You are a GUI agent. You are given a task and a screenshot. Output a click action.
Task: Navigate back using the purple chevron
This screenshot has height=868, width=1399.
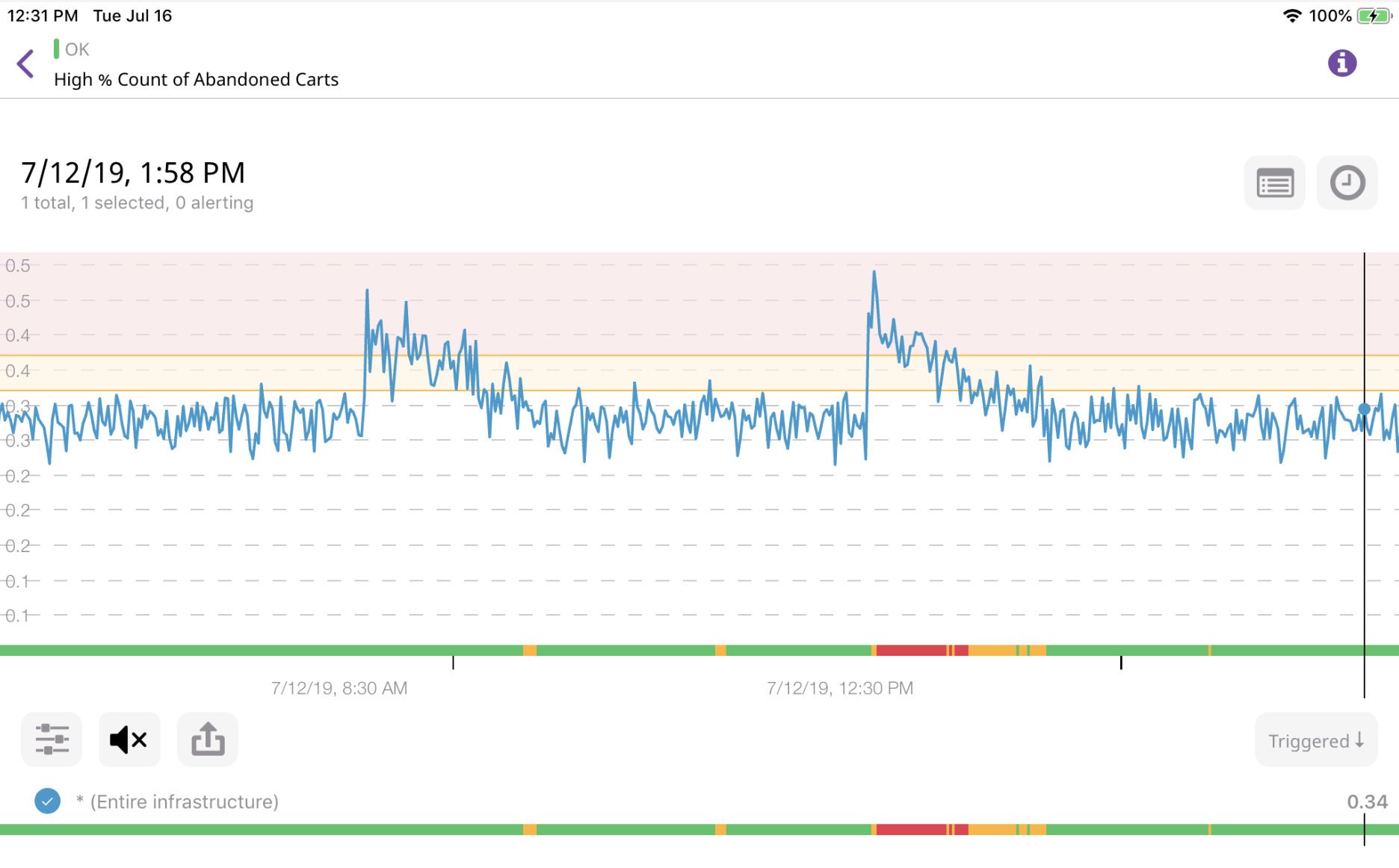(25, 63)
